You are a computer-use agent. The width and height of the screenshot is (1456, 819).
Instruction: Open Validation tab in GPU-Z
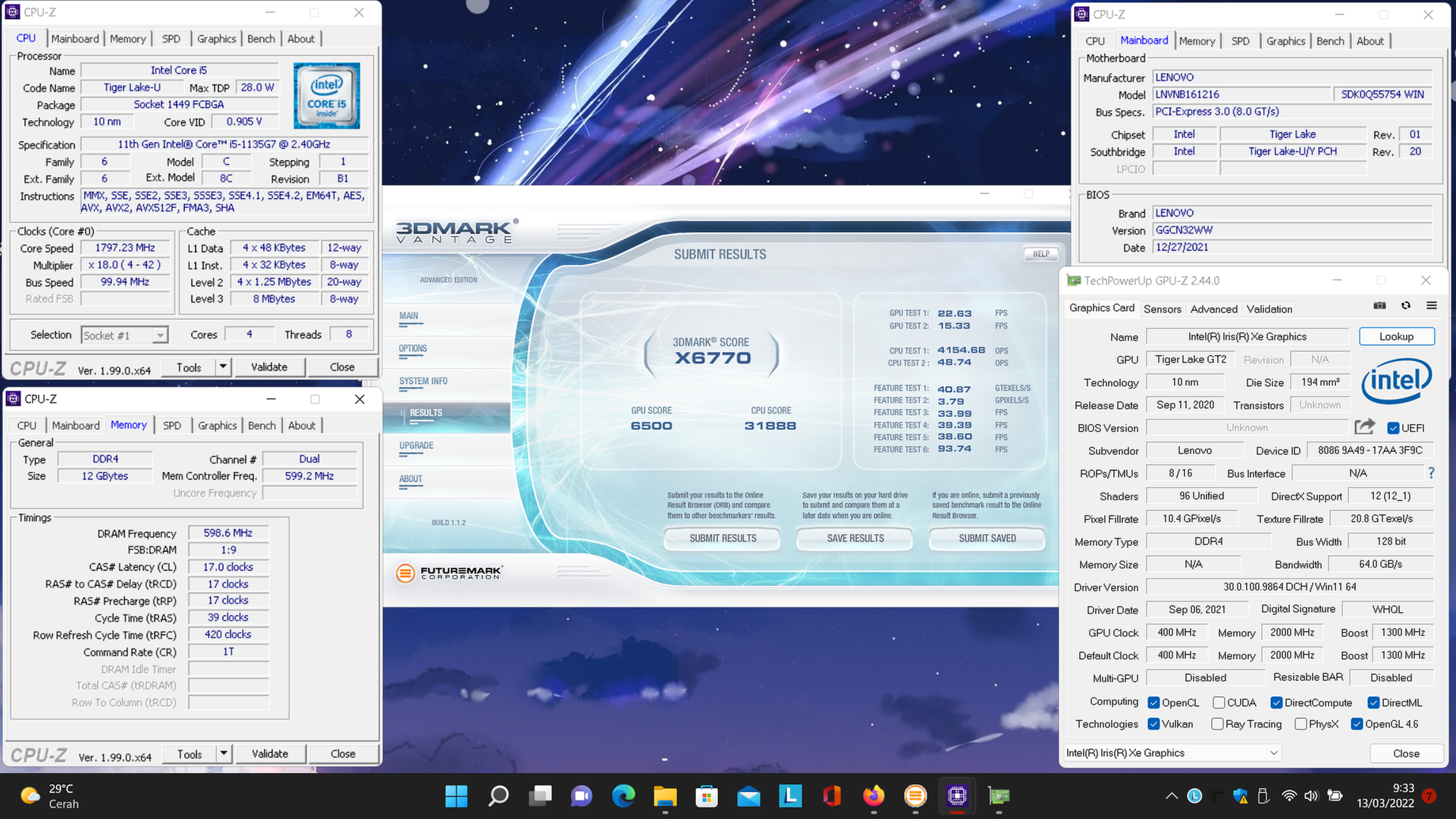click(x=1269, y=309)
